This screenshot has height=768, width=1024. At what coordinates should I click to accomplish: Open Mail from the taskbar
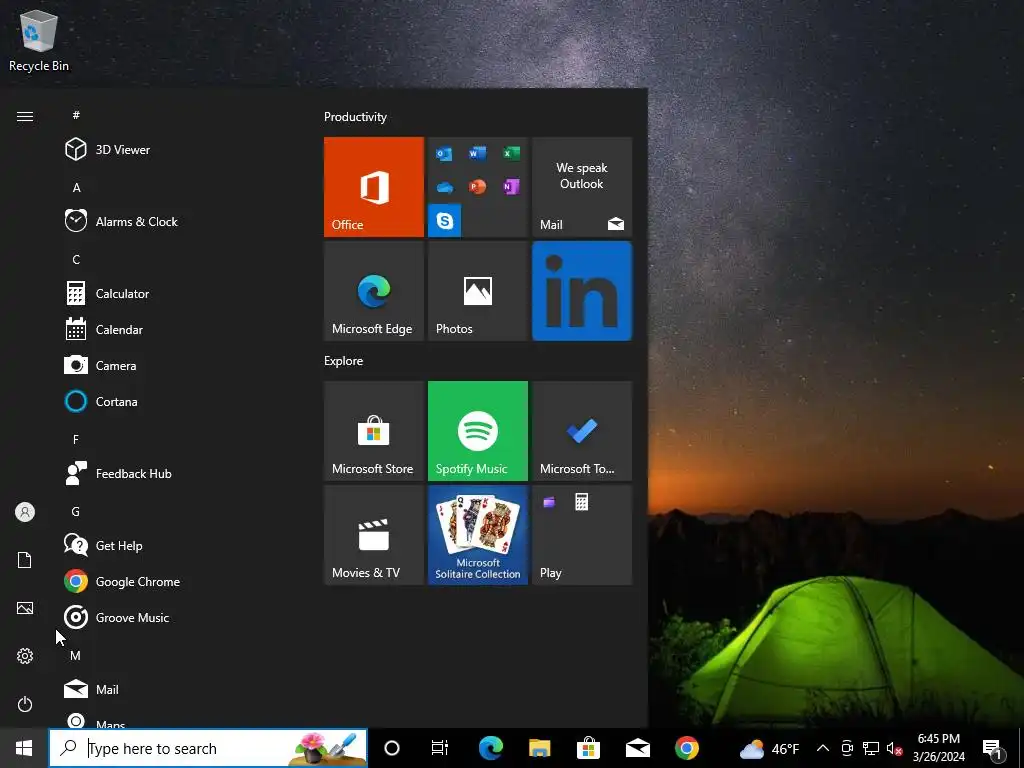[637, 748]
